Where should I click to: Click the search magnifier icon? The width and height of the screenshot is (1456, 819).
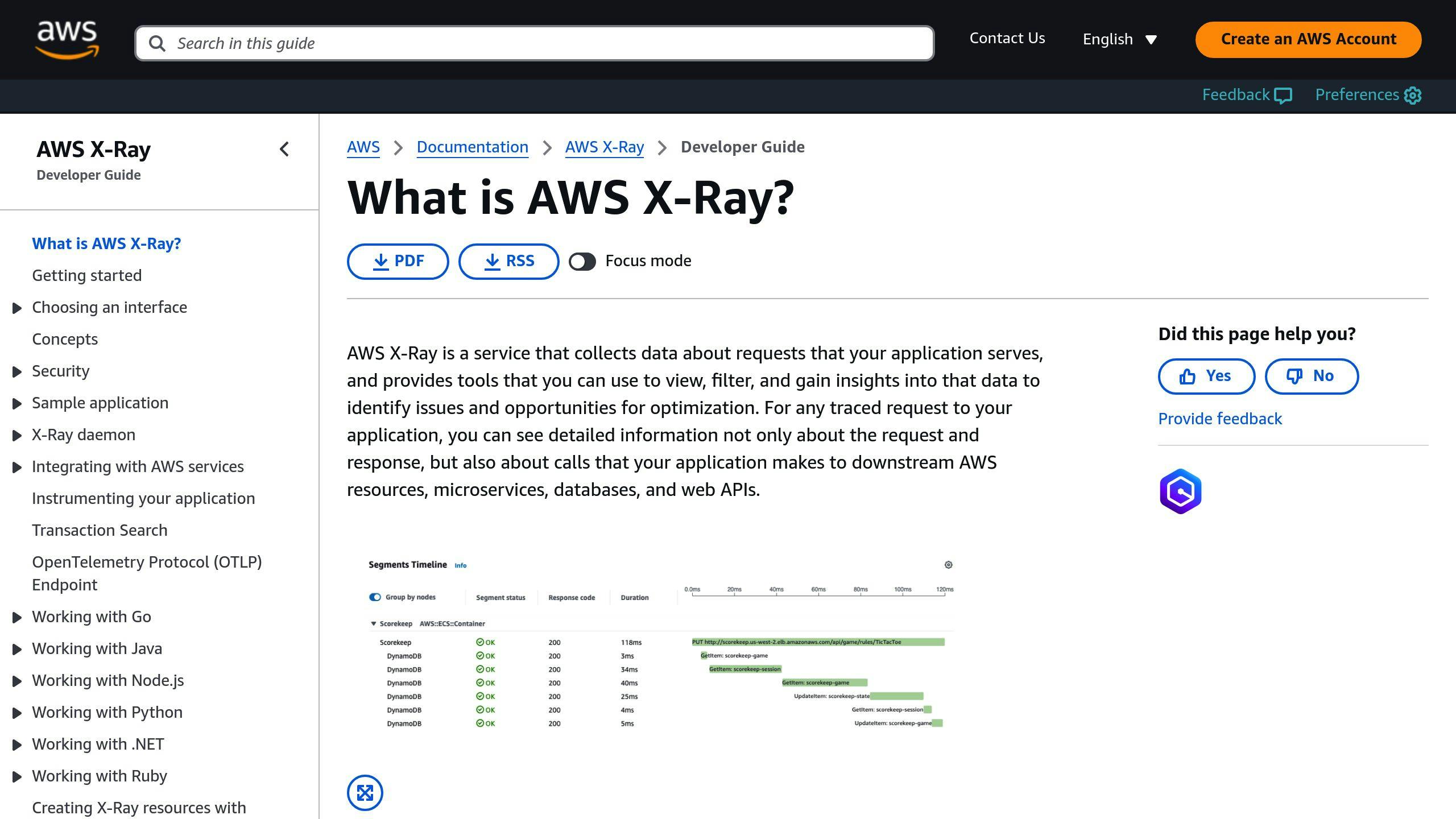(157, 43)
